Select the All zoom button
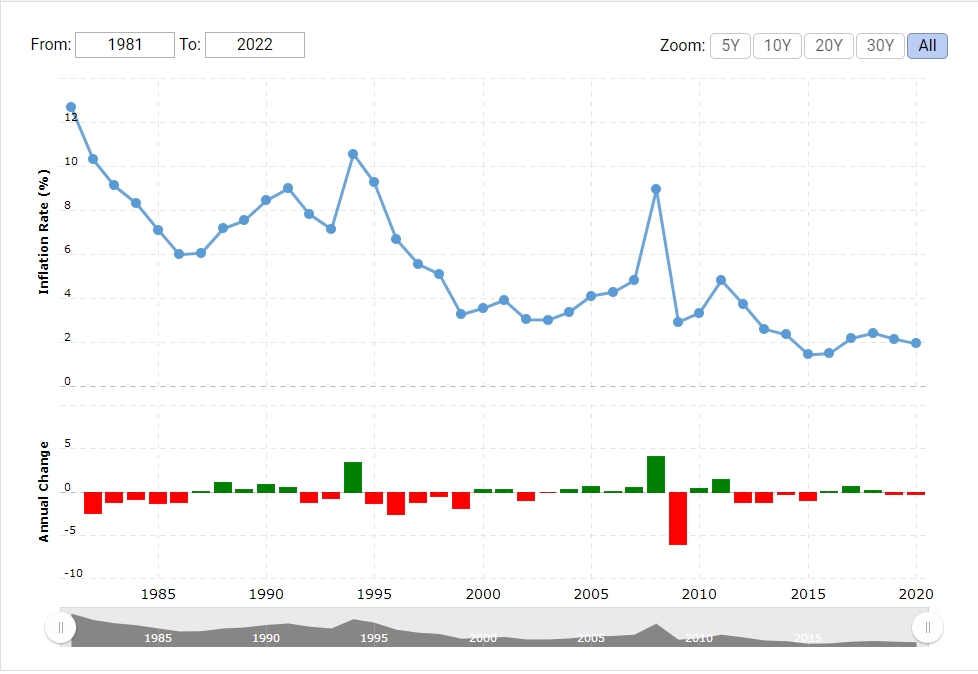Viewport: 978px width, 674px height. [x=927, y=45]
